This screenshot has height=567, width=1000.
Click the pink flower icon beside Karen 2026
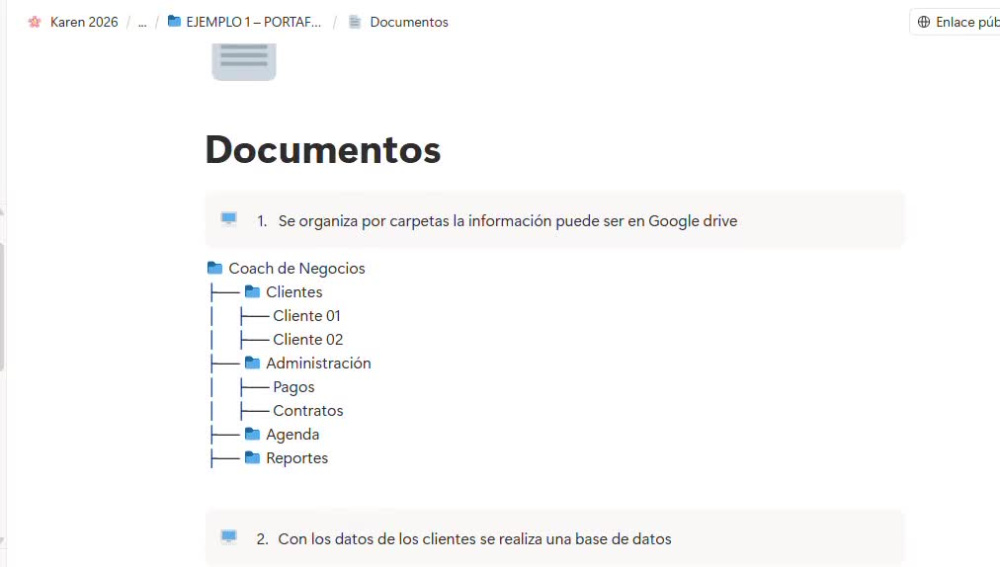(34, 22)
